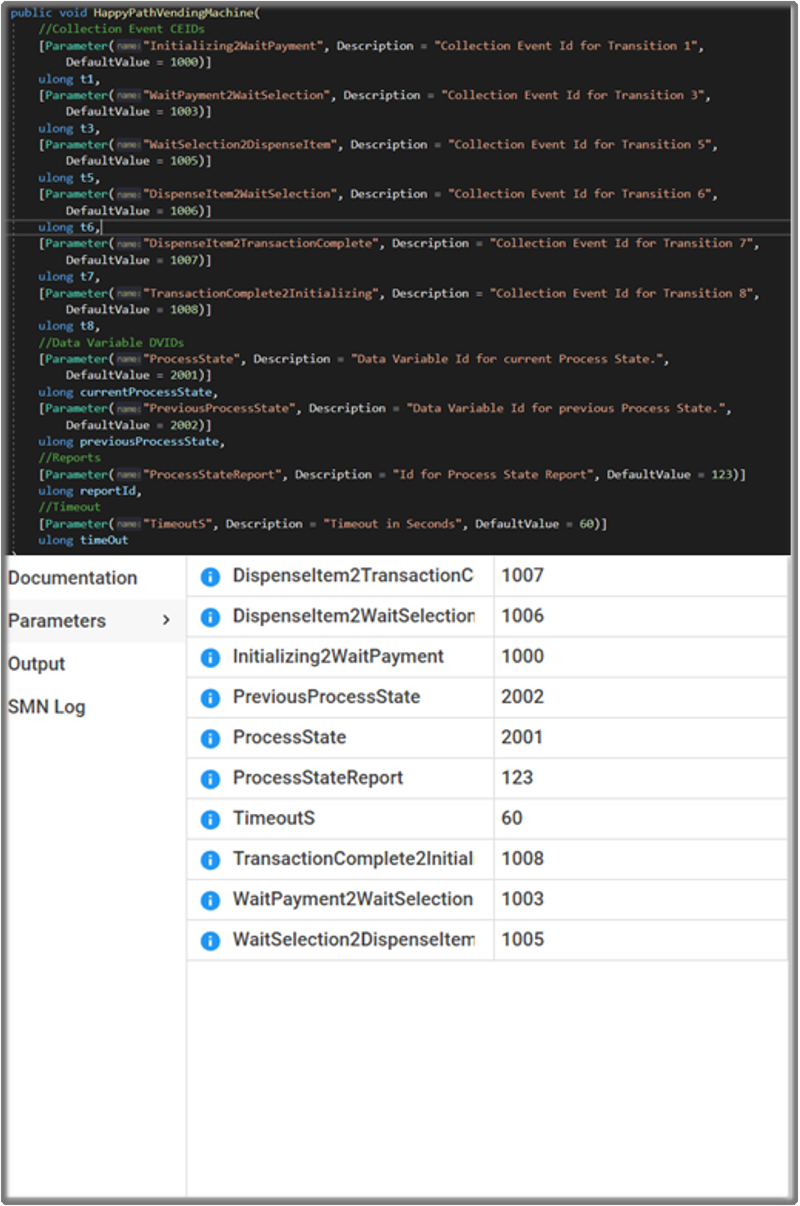Click info icon beside PreviousProcessState
The width and height of the screenshot is (800, 1206).
coord(210,698)
